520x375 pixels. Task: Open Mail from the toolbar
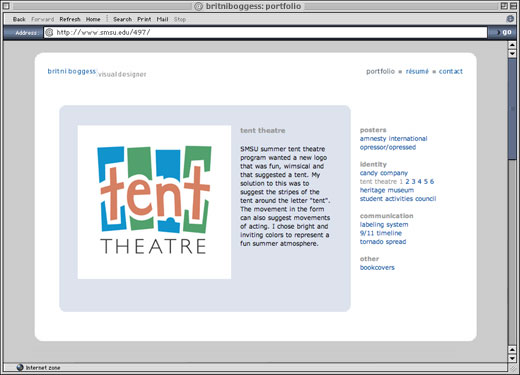point(162,19)
